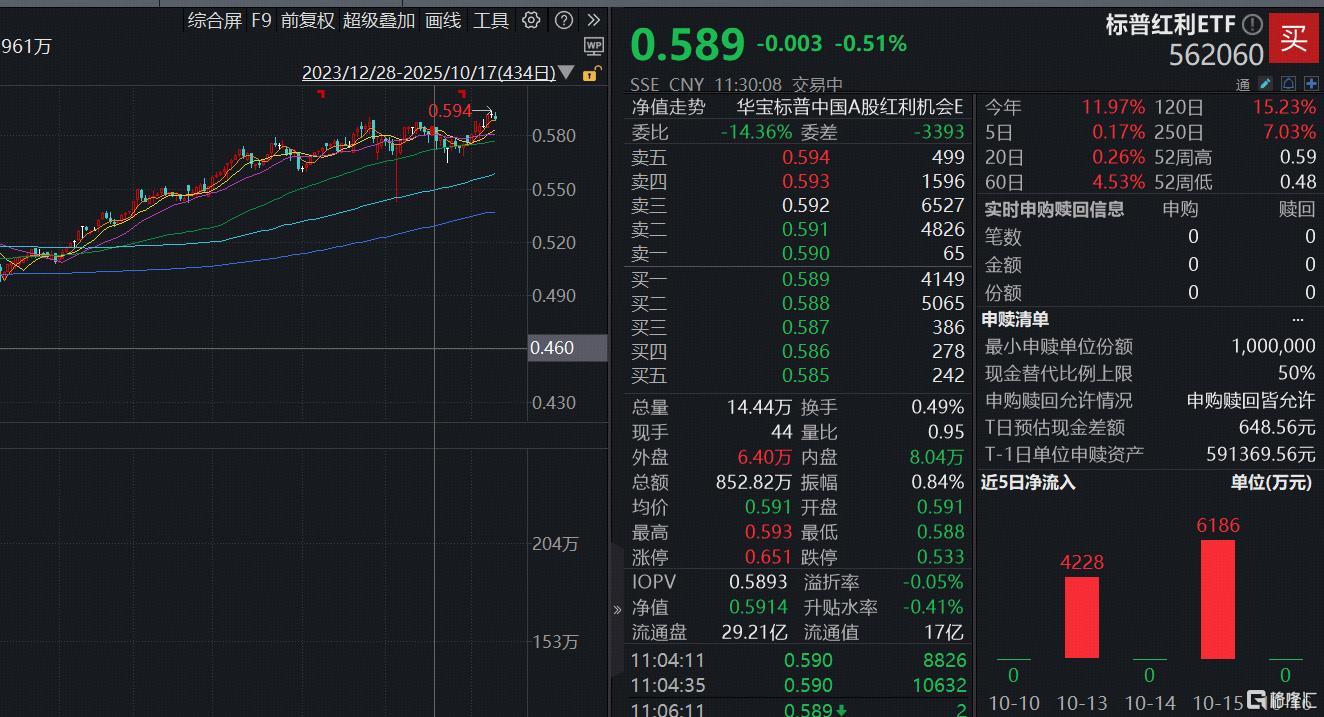Click the 通 indicator icon

(1243, 84)
